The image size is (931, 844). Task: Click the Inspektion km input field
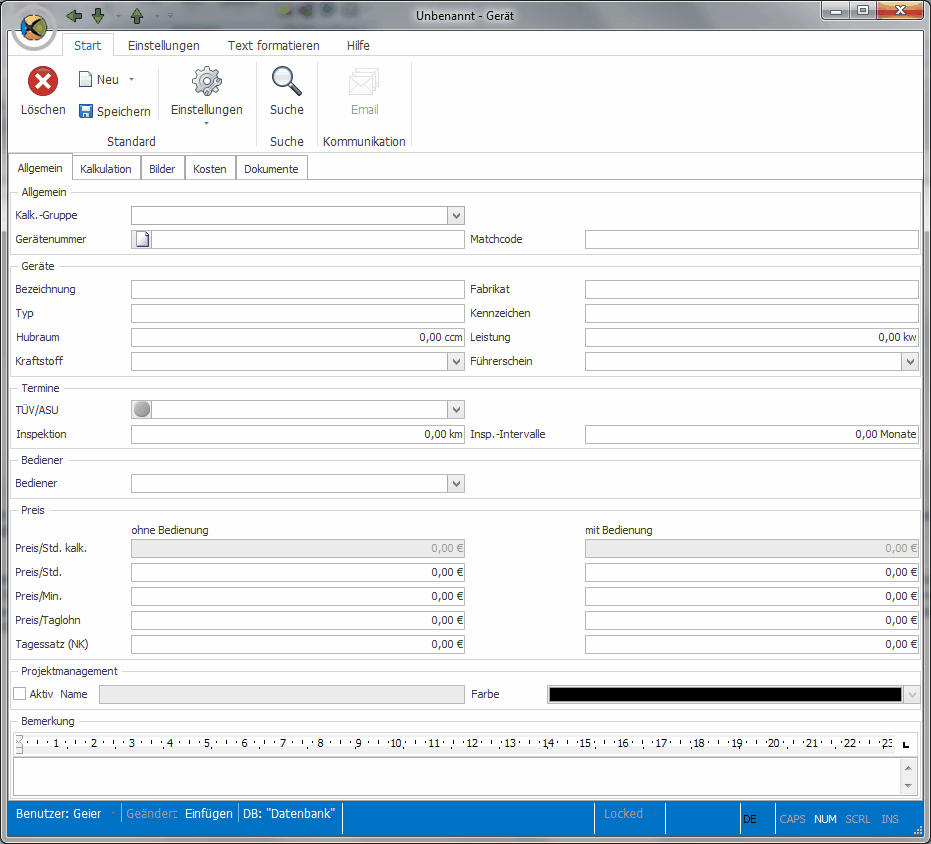(x=297, y=434)
